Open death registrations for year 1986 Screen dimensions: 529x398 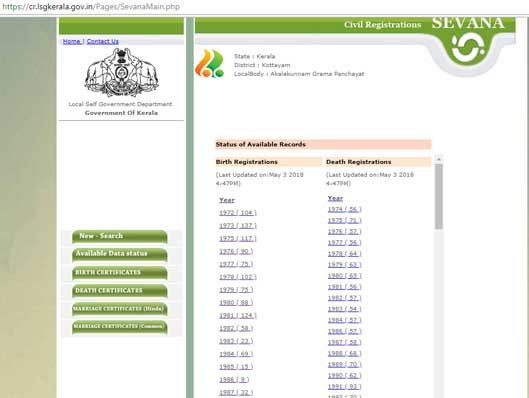(x=344, y=331)
